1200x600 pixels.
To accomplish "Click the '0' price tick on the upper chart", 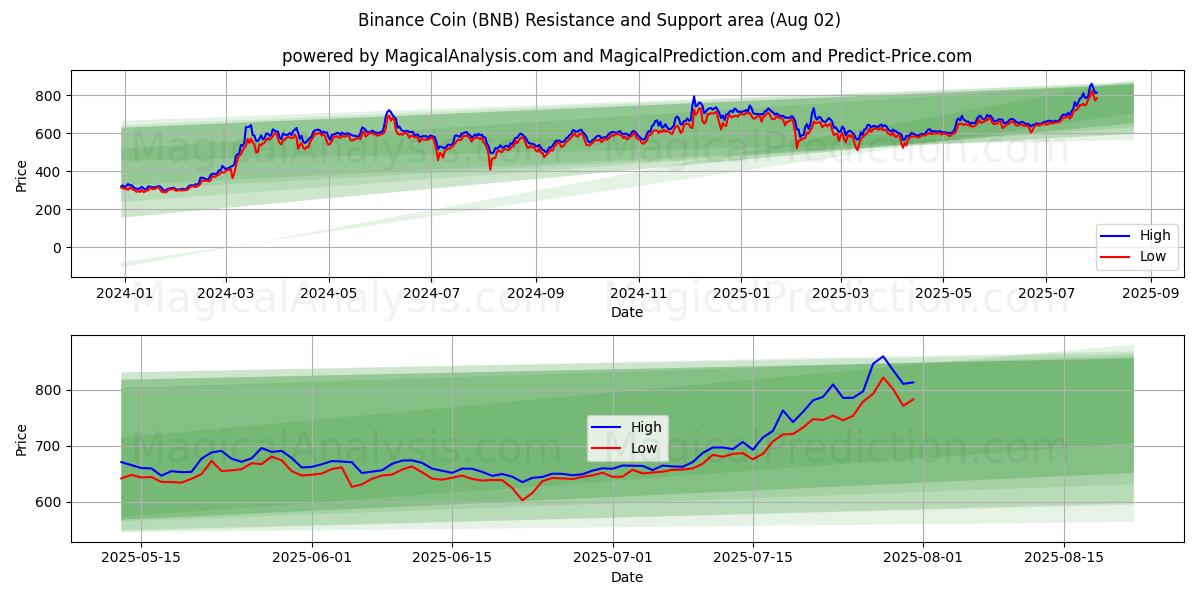I will (x=58, y=248).
